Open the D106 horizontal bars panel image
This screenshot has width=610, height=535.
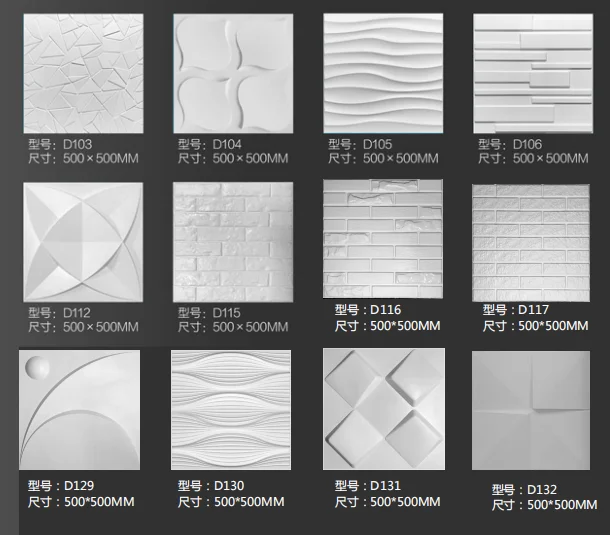click(x=533, y=74)
